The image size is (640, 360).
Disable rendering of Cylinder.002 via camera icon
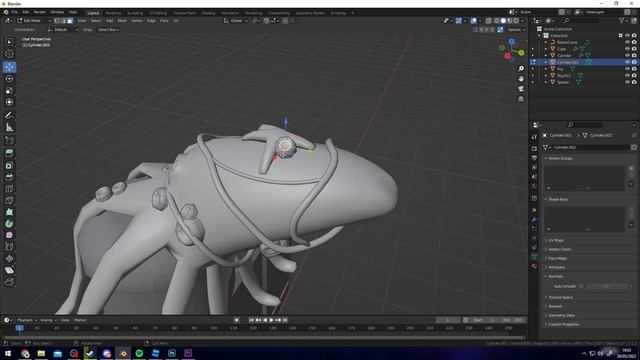[634, 62]
